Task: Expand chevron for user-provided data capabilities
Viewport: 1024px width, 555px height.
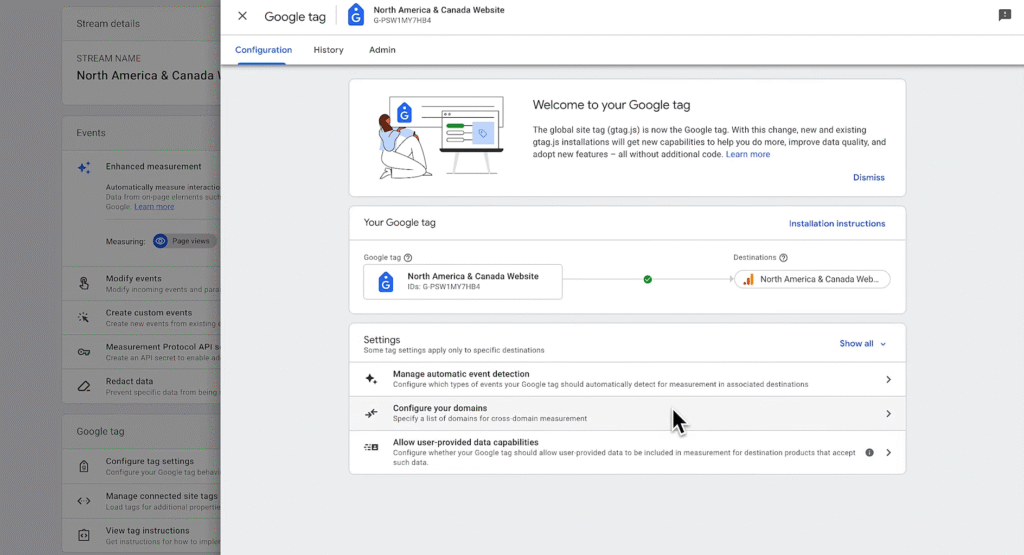Action: [x=888, y=452]
